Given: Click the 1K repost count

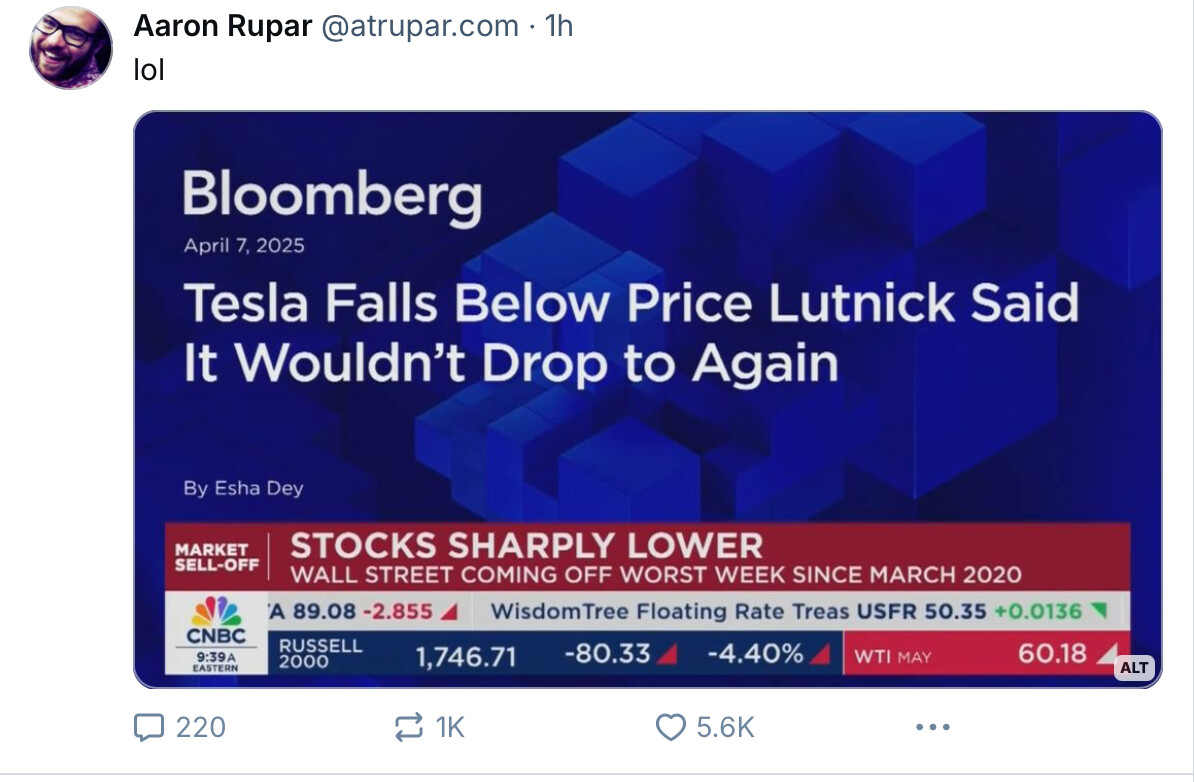Looking at the screenshot, I should click(450, 727).
